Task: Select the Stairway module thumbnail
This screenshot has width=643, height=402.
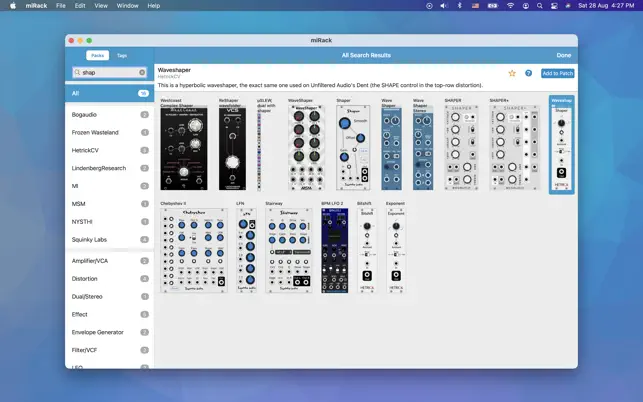Action: pyautogui.click(x=289, y=250)
